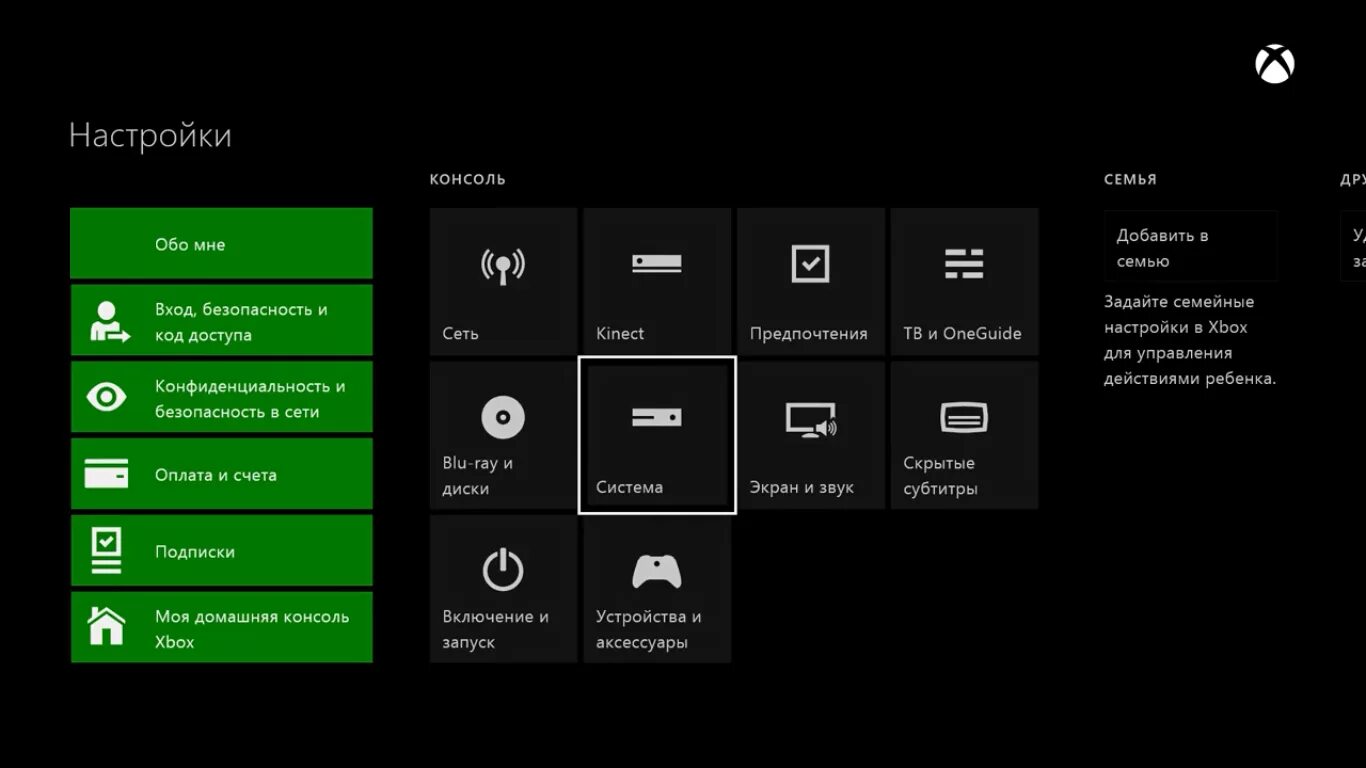
Task: Click the family settings description text
Action: point(1190,340)
